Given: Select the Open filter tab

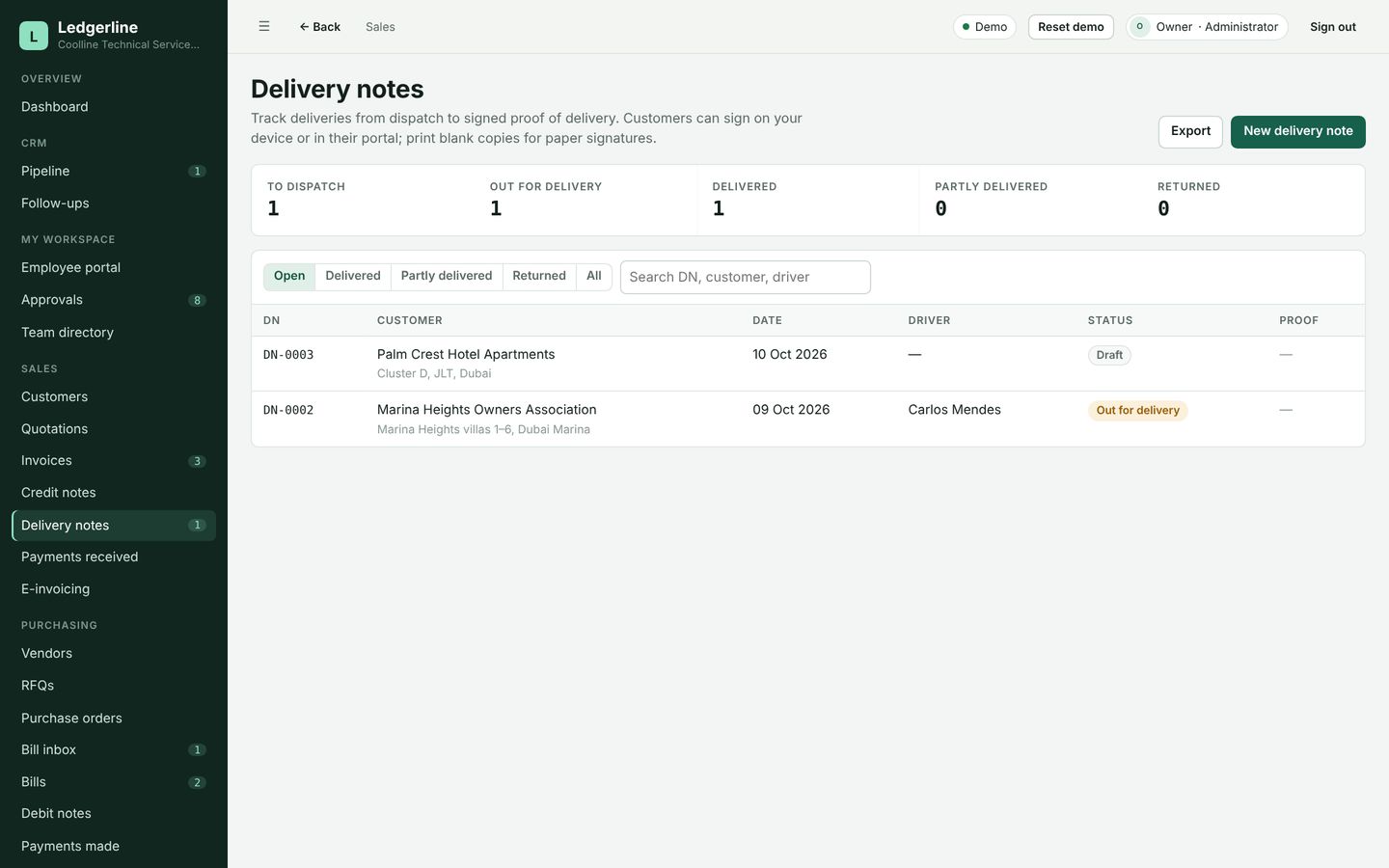Looking at the screenshot, I should [x=289, y=277].
